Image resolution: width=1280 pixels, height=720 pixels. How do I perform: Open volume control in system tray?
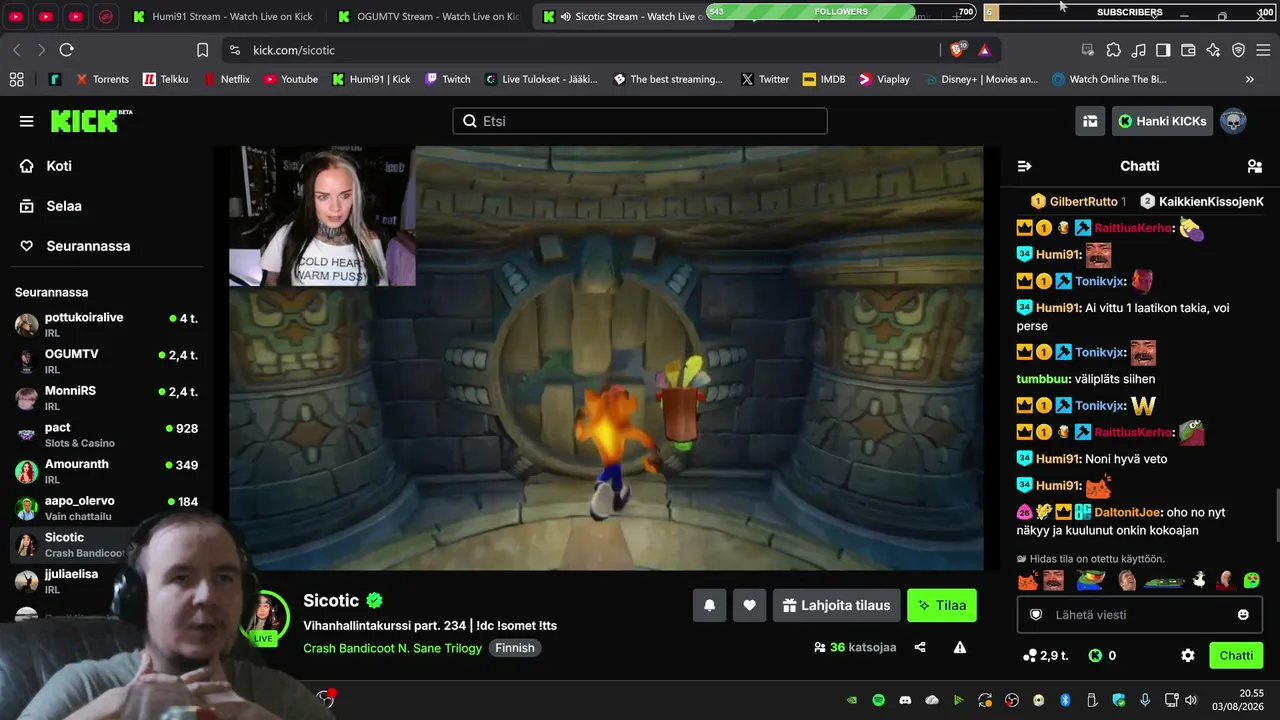pos(1190,700)
